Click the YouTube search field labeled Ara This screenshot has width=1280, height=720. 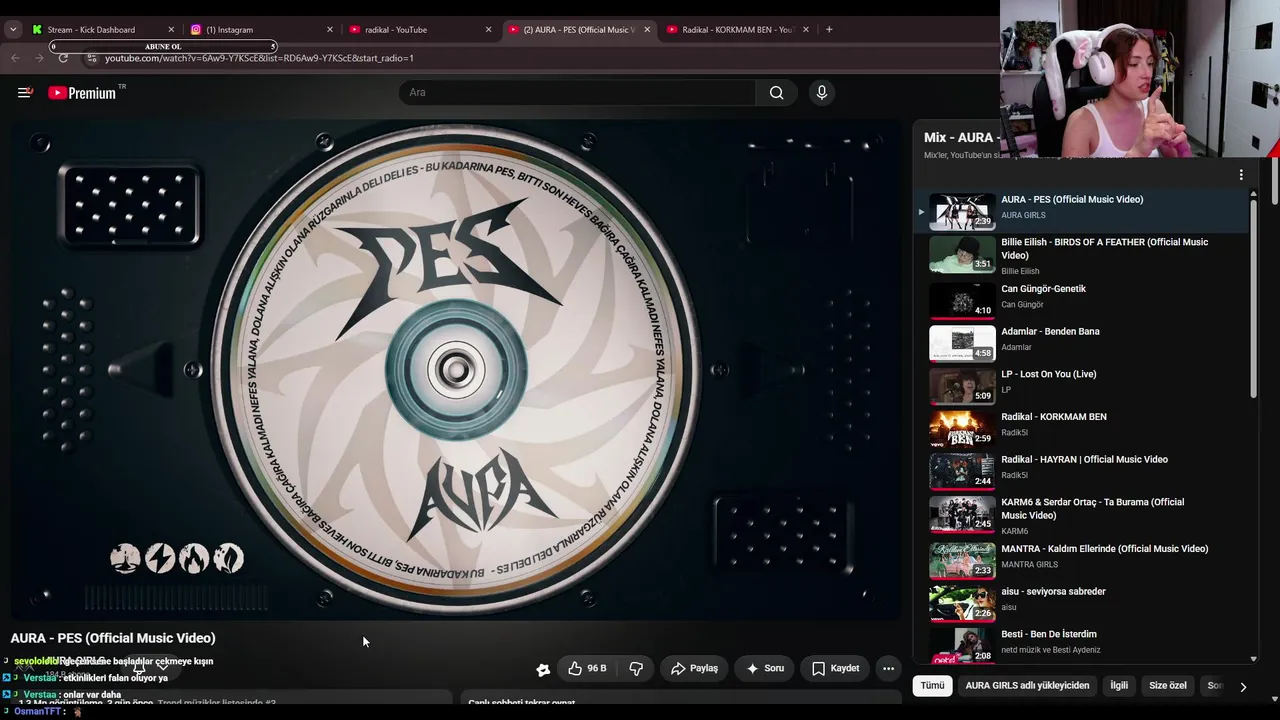pyautogui.click(x=578, y=93)
